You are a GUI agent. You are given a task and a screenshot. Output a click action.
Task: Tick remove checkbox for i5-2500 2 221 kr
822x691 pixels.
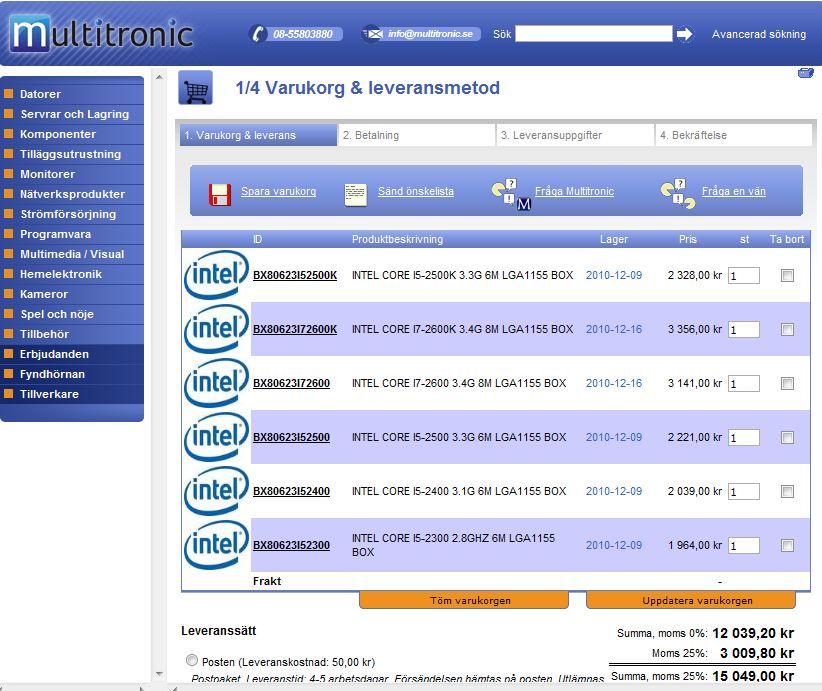pyautogui.click(x=787, y=437)
